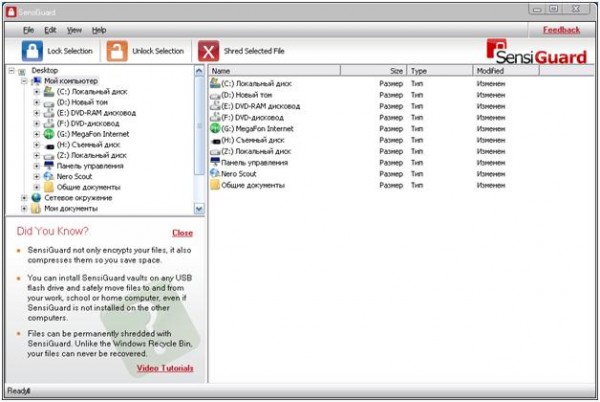The image size is (600, 402).
Task: Click the Nero Scout icon in the tree
Action: pyautogui.click(x=49, y=176)
